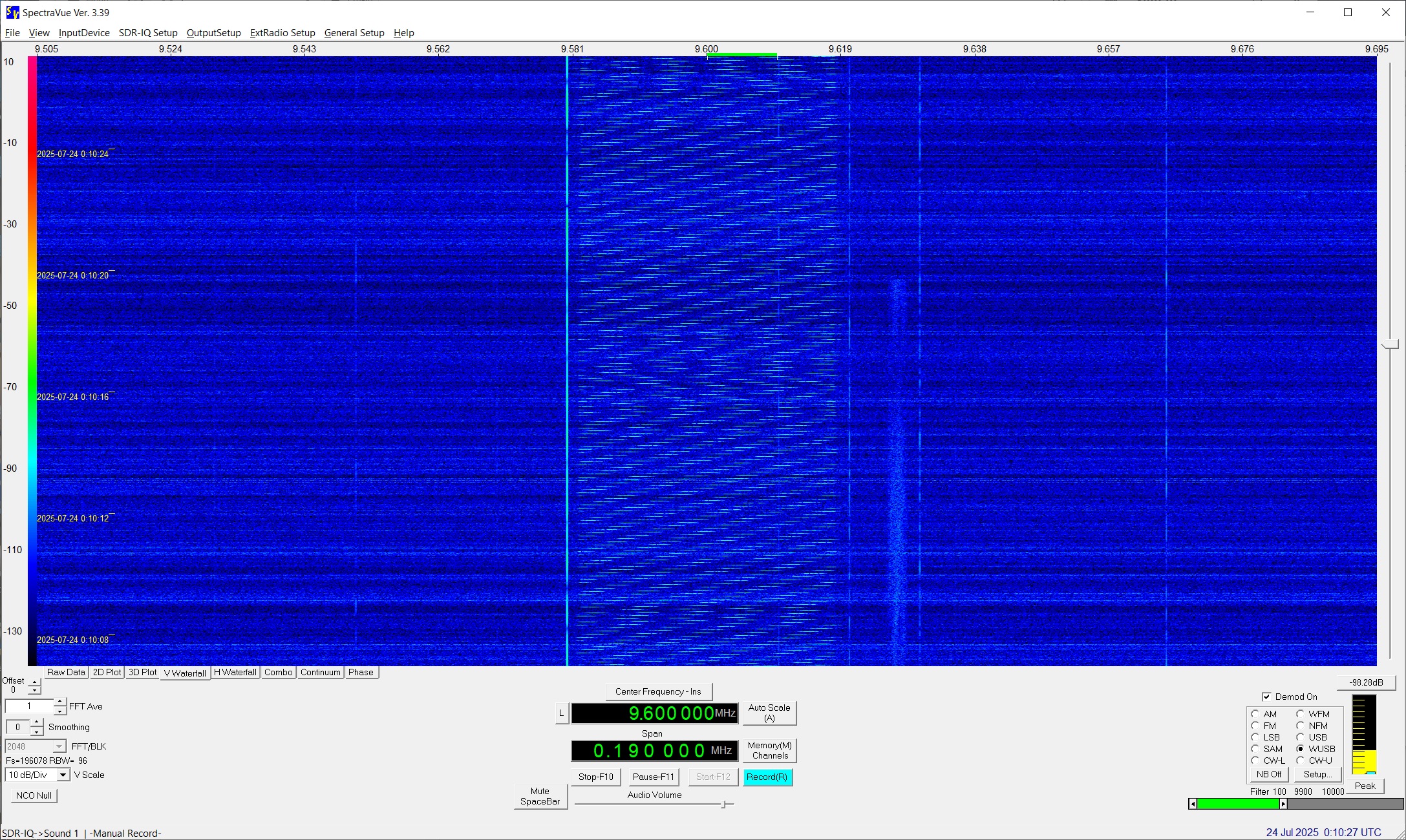Open the Continuum display tab
The width and height of the screenshot is (1406, 840).
320,672
